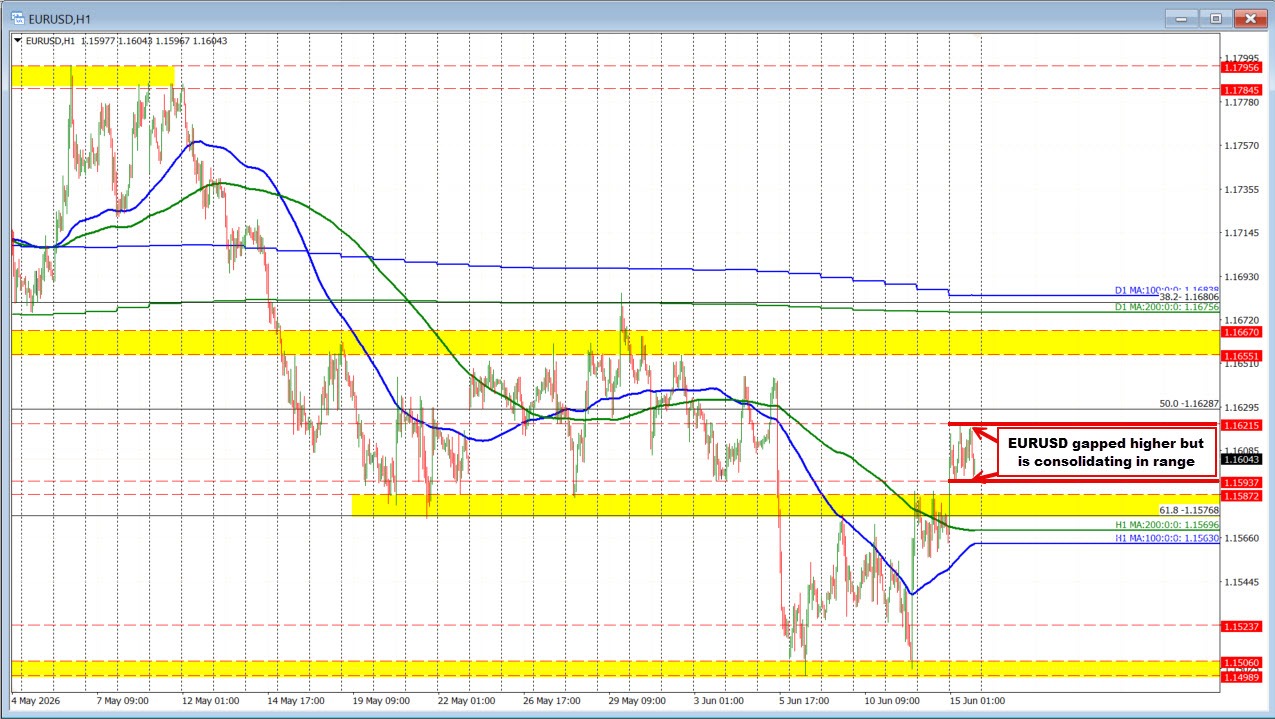This screenshot has width=1275, height=719.
Task: Click the 61.8 Fibonacci label 1.15768
Action: (x=1188, y=510)
